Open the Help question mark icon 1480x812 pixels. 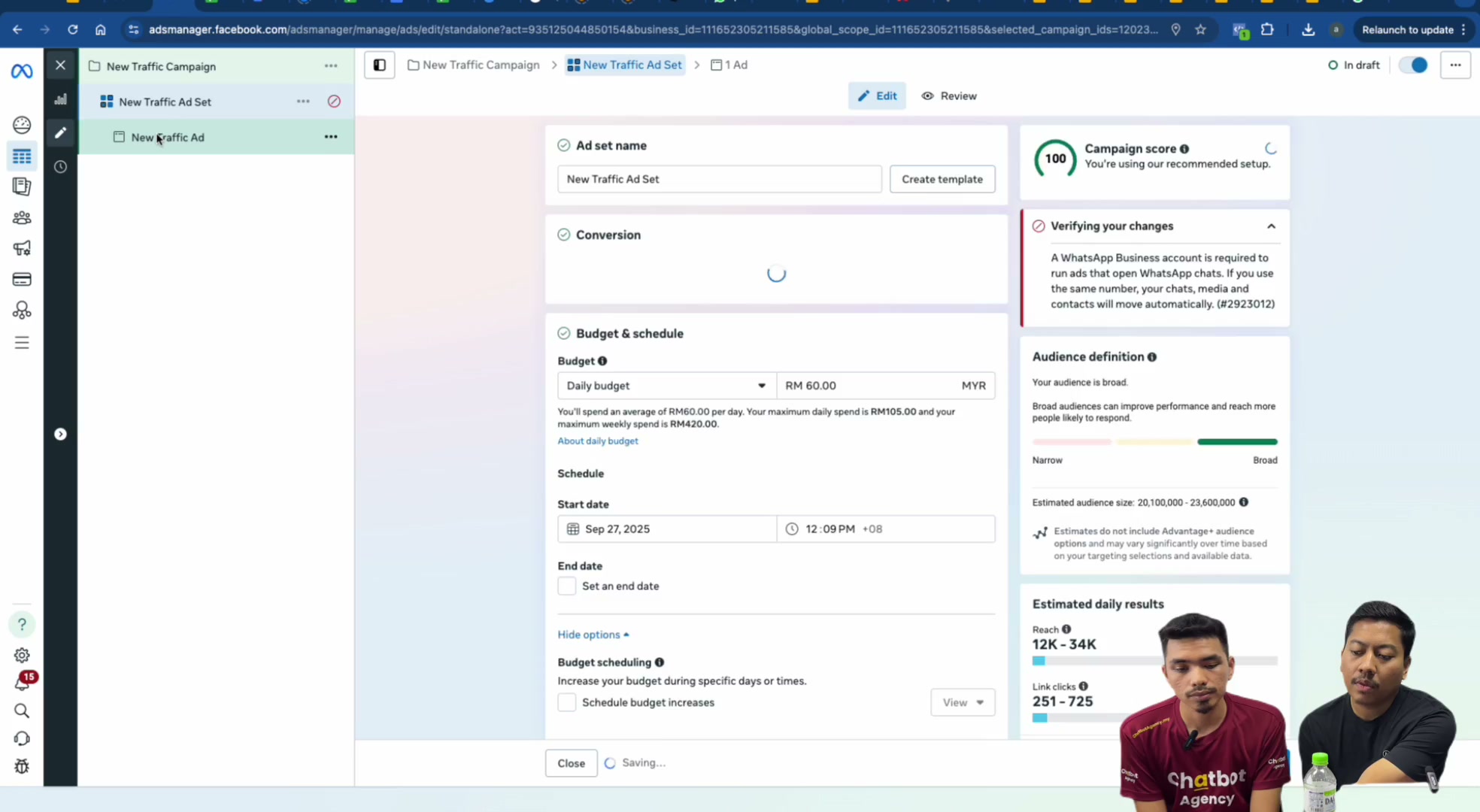(22, 624)
